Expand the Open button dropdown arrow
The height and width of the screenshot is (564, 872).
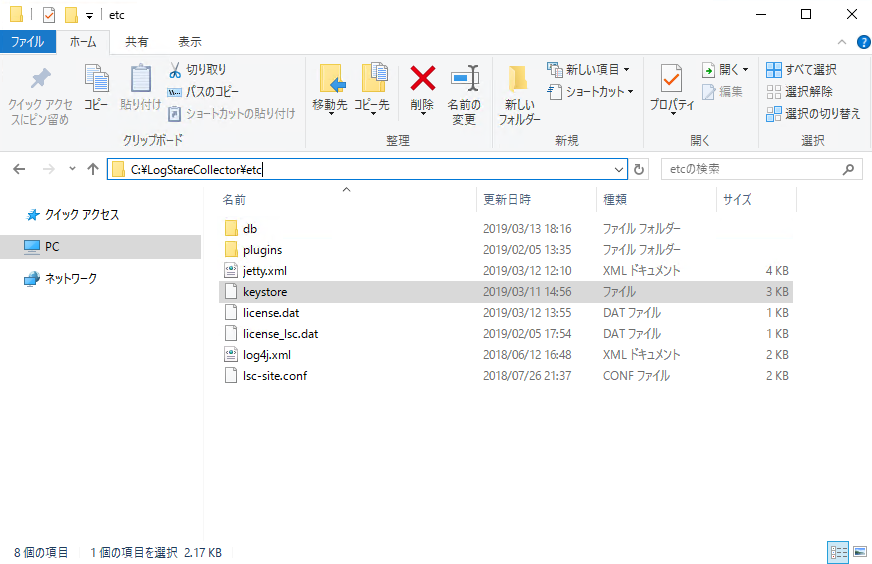(746, 70)
